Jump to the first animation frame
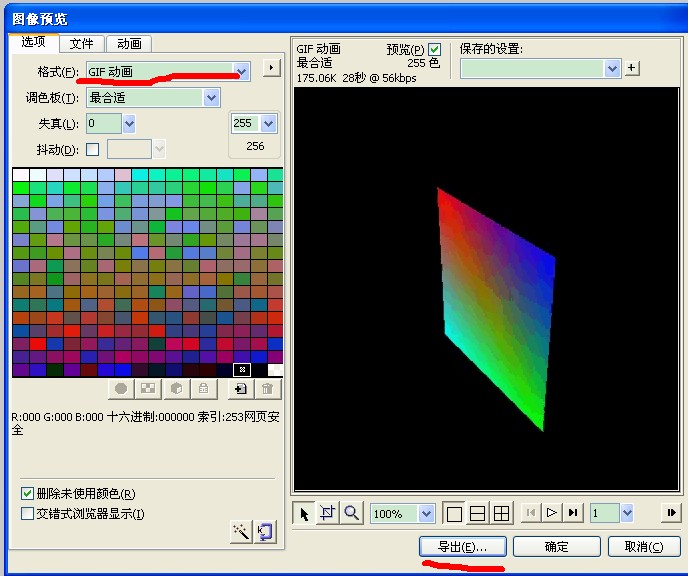Viewport: 688px width, 576px height. click(530, 513)
